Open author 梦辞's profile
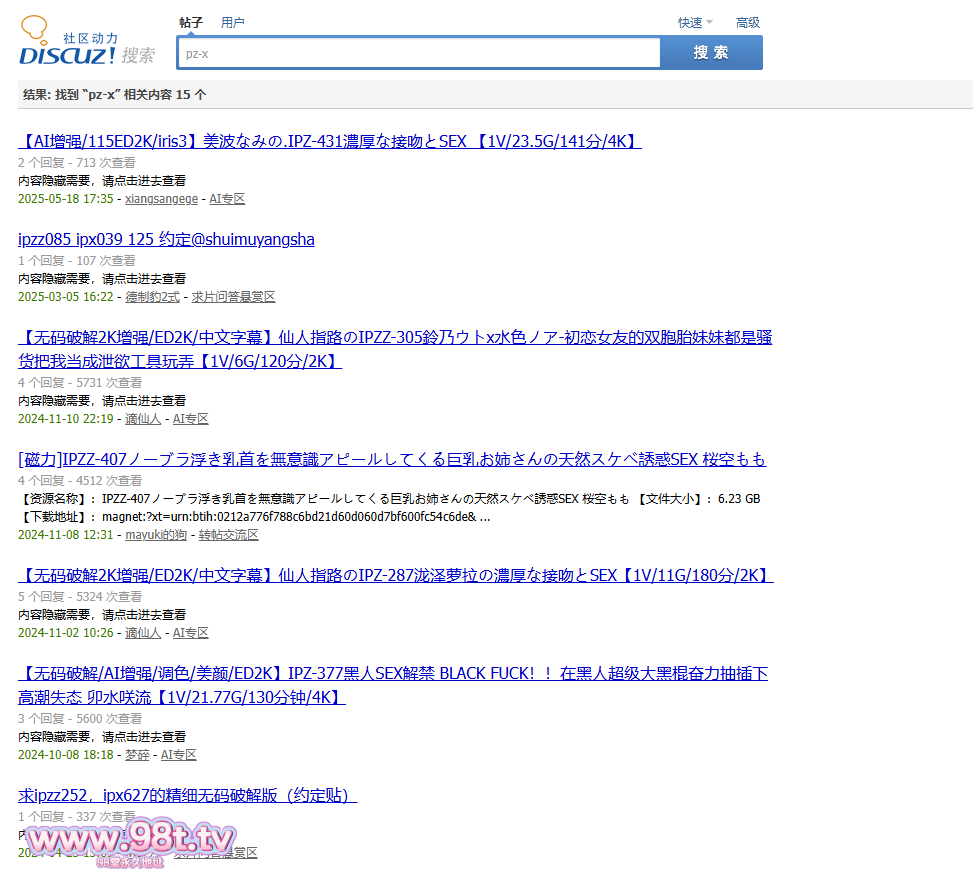The image size is (973, 877). tap(137, 755)
